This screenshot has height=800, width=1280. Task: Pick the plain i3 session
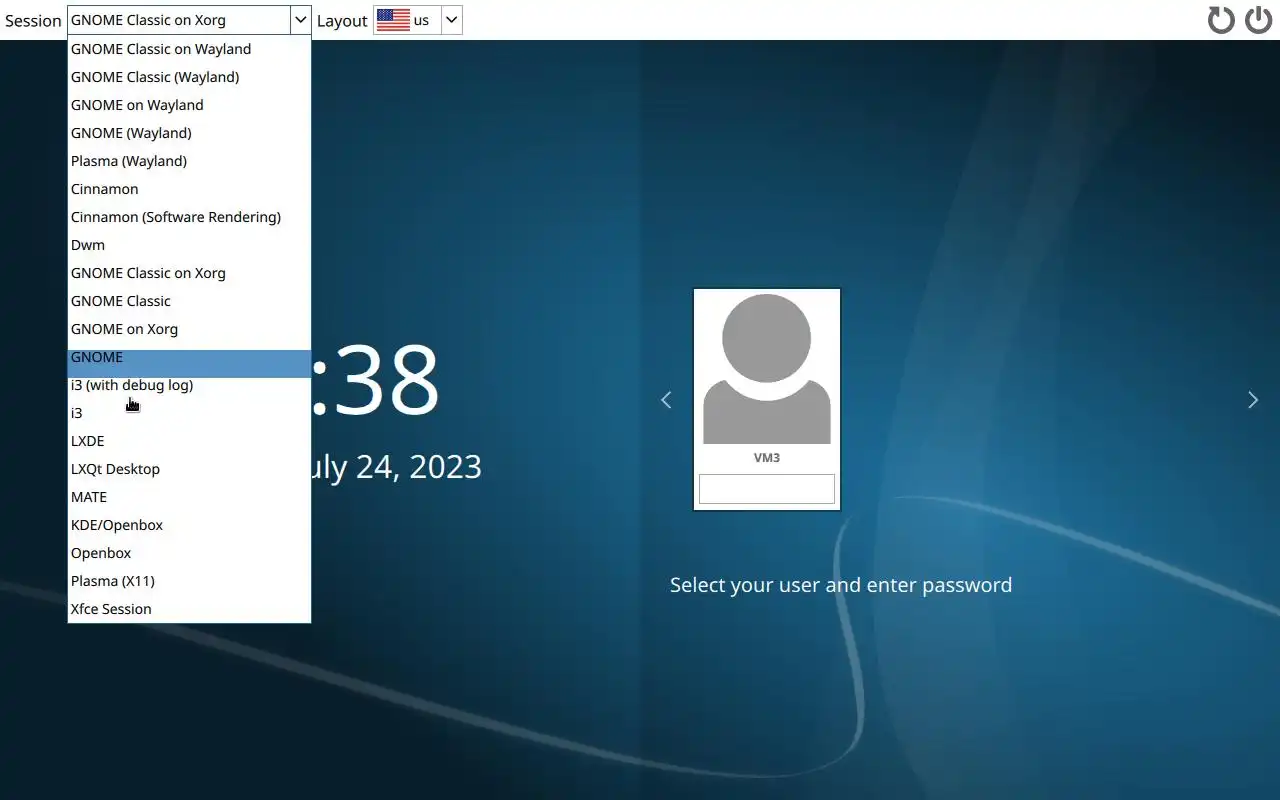tap(189, 413)
